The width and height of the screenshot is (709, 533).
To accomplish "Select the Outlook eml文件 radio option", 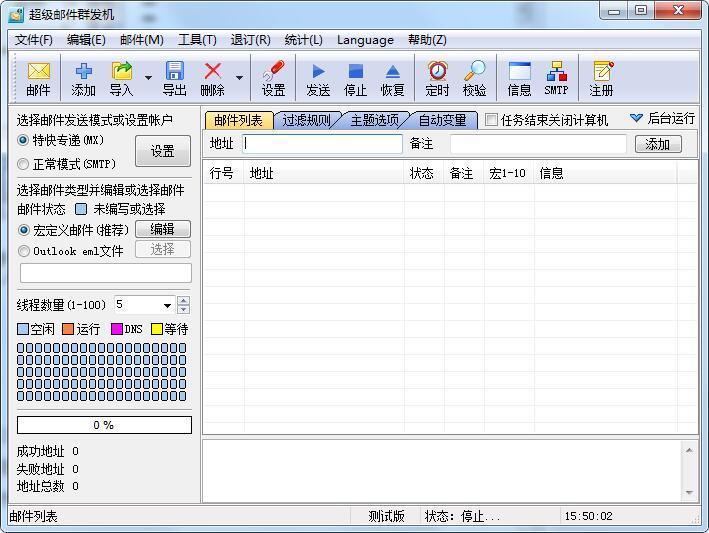I will click(24, 251).
